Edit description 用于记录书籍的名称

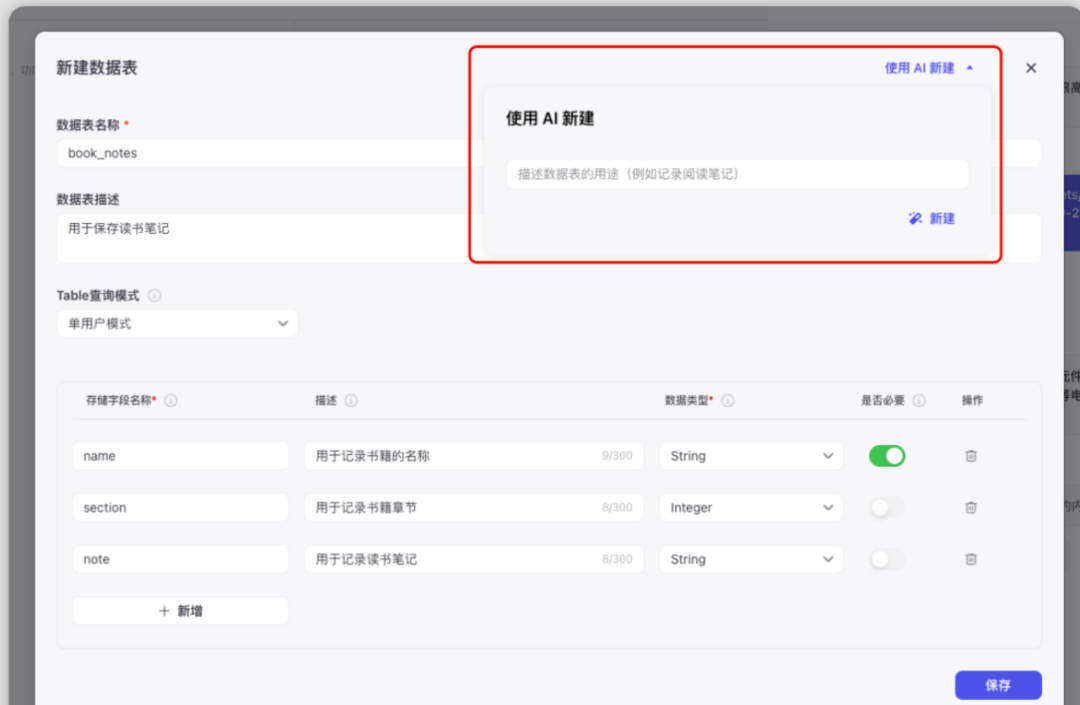[x=474, y=456]
